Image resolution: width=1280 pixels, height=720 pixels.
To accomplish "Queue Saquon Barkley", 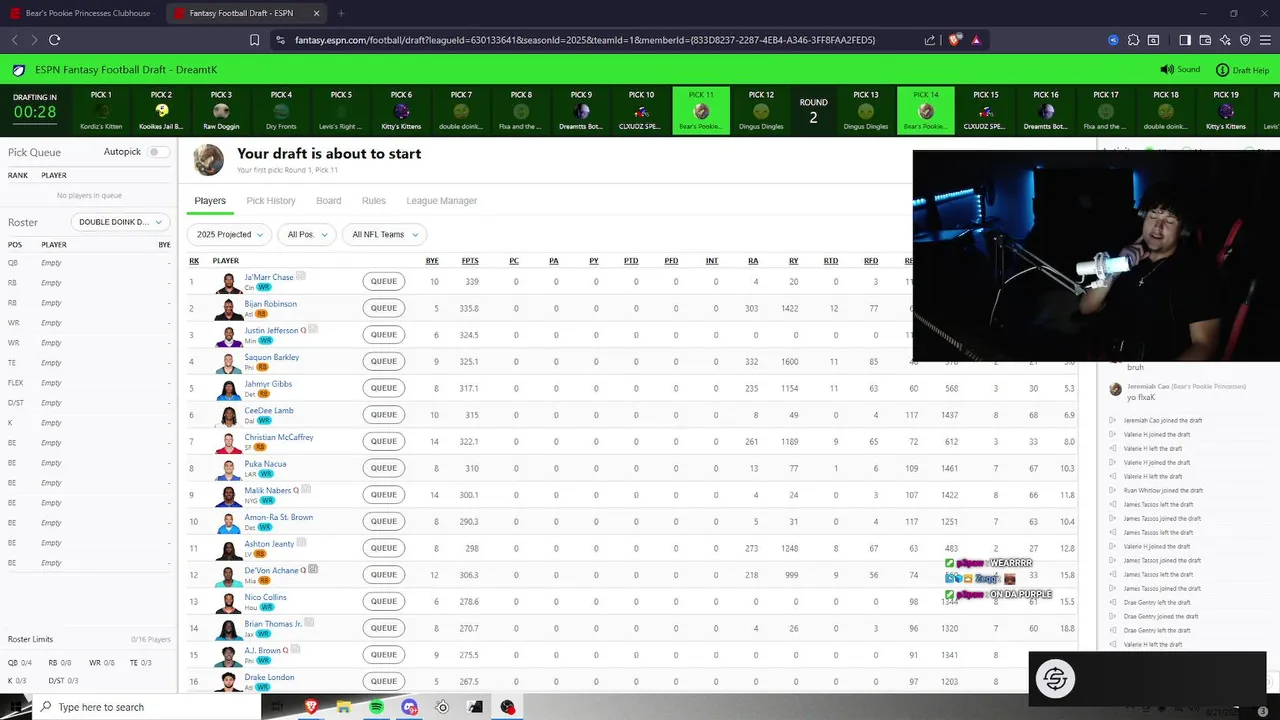I will tap(384, 361).
